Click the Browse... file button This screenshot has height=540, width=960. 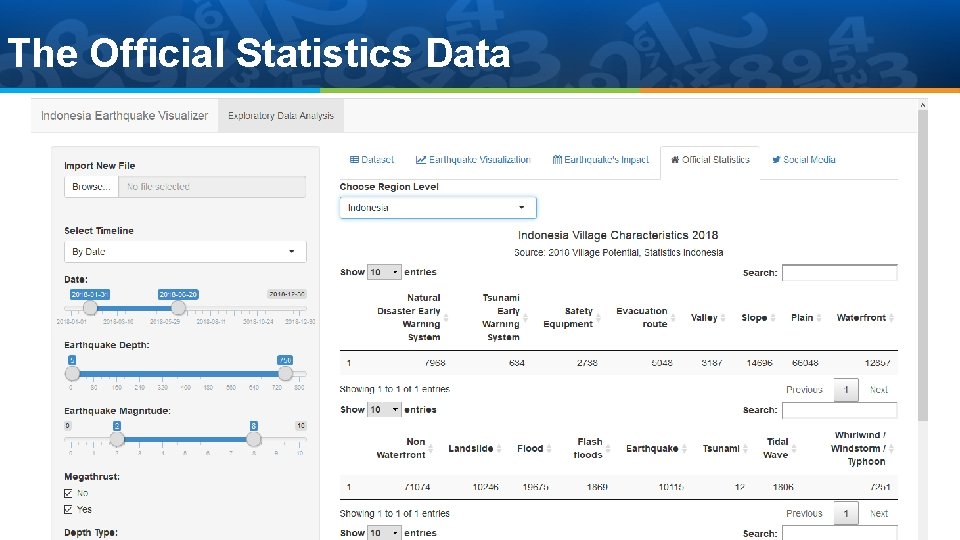(91, 187)
